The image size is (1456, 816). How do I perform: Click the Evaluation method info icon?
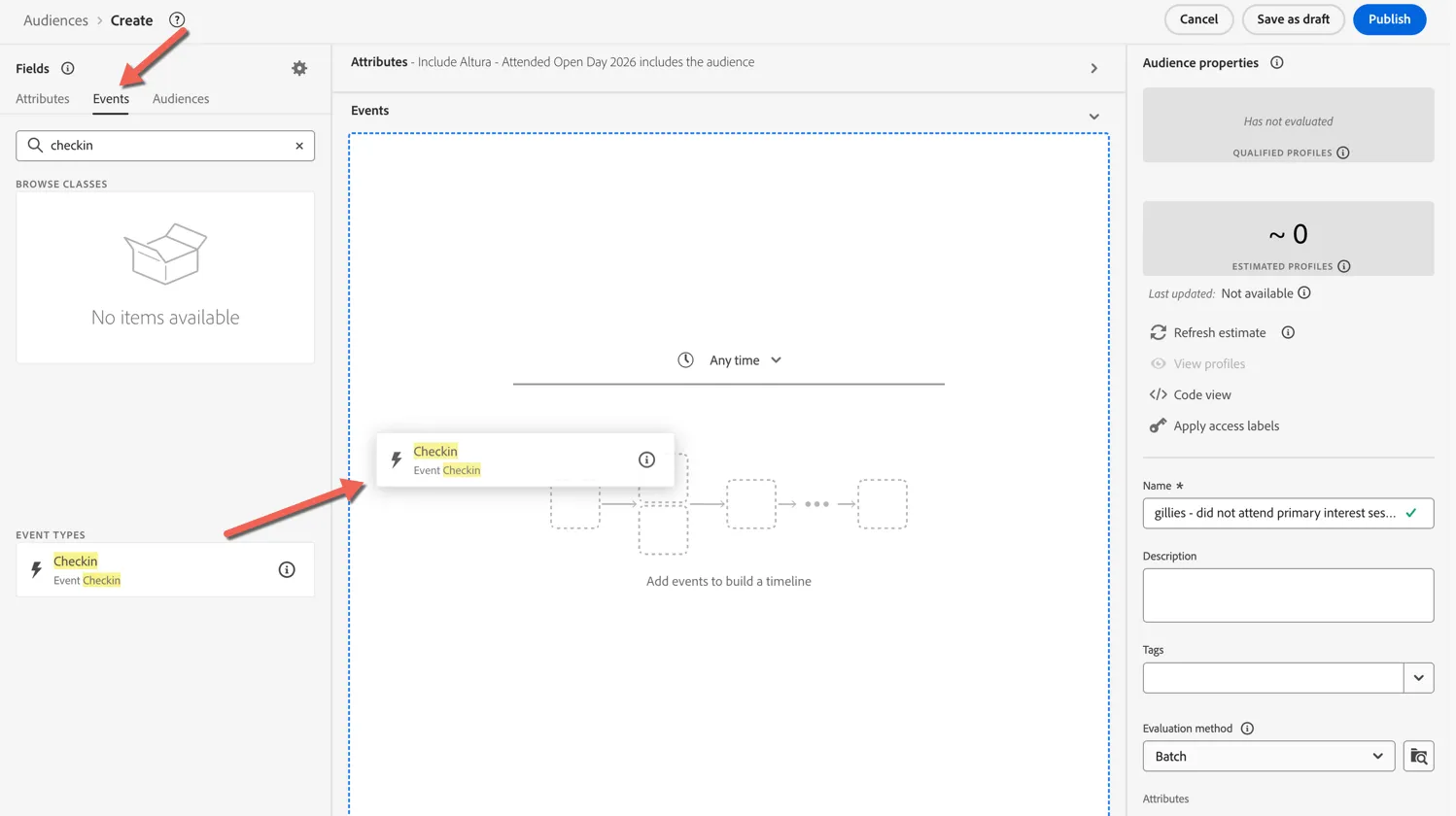[1247, 729]
